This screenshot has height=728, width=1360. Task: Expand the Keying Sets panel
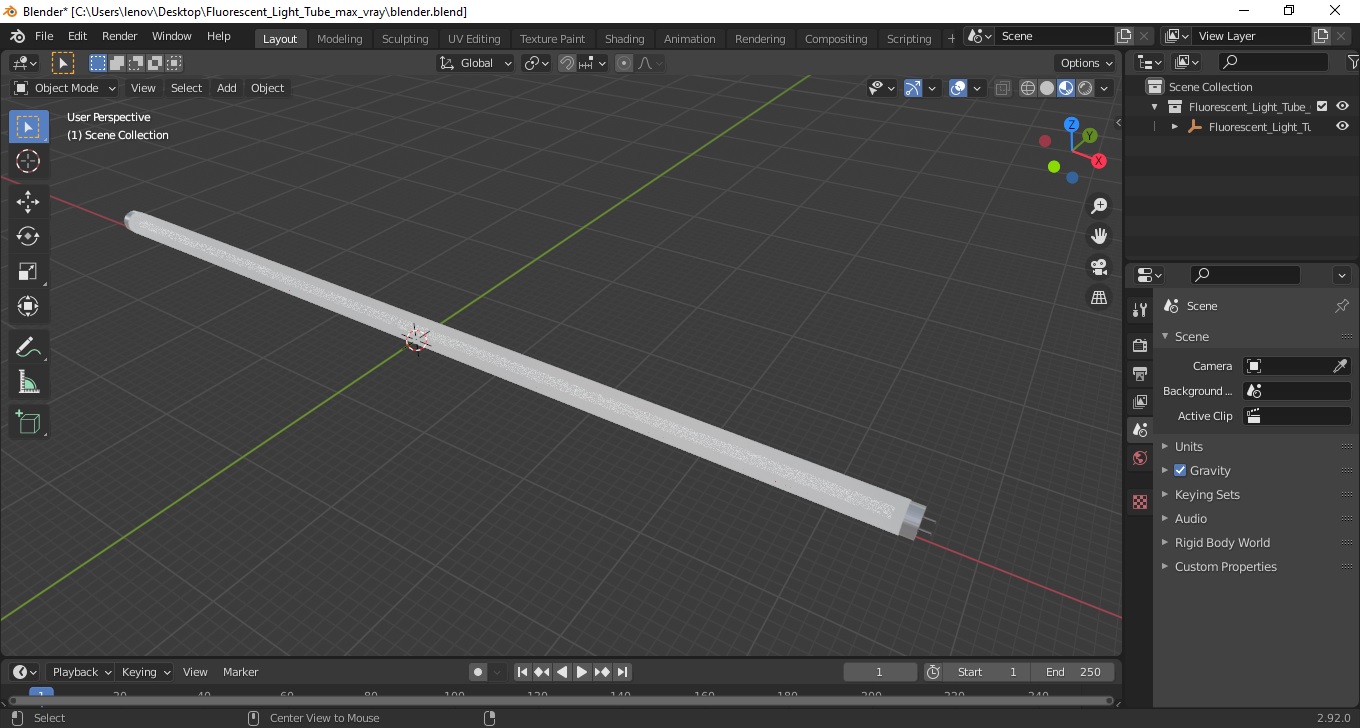[x=1207, y=494]
